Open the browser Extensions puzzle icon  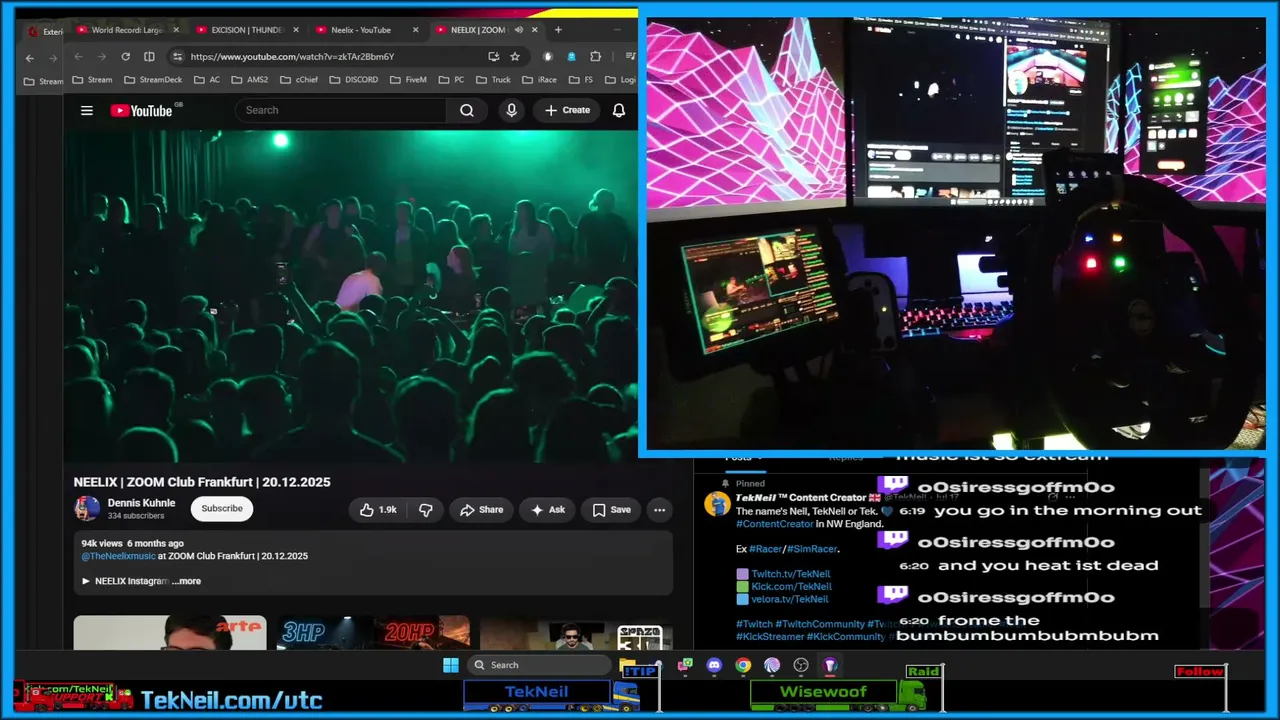point(596,57)
